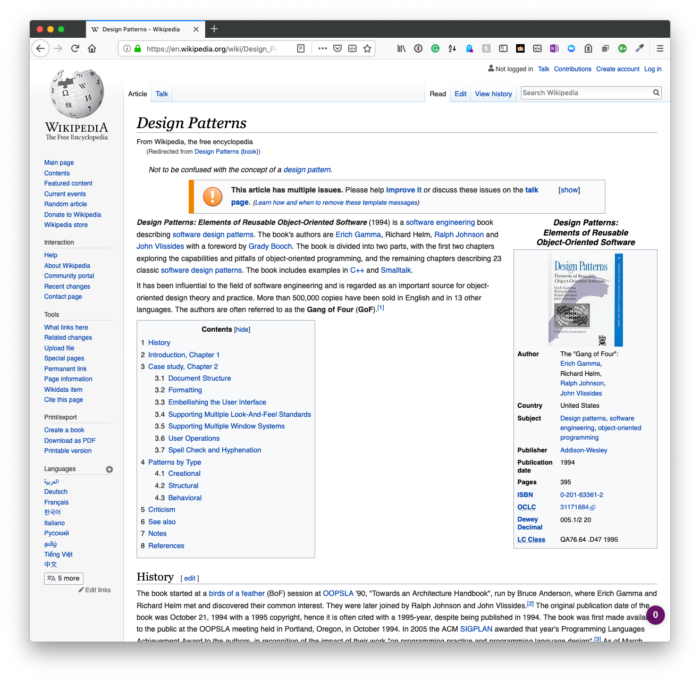Click the blue circular Zoom extension icon
Image resolution: width=700 pixels, height=681 pixels.
pyautogui.click(x=571, y=49)
